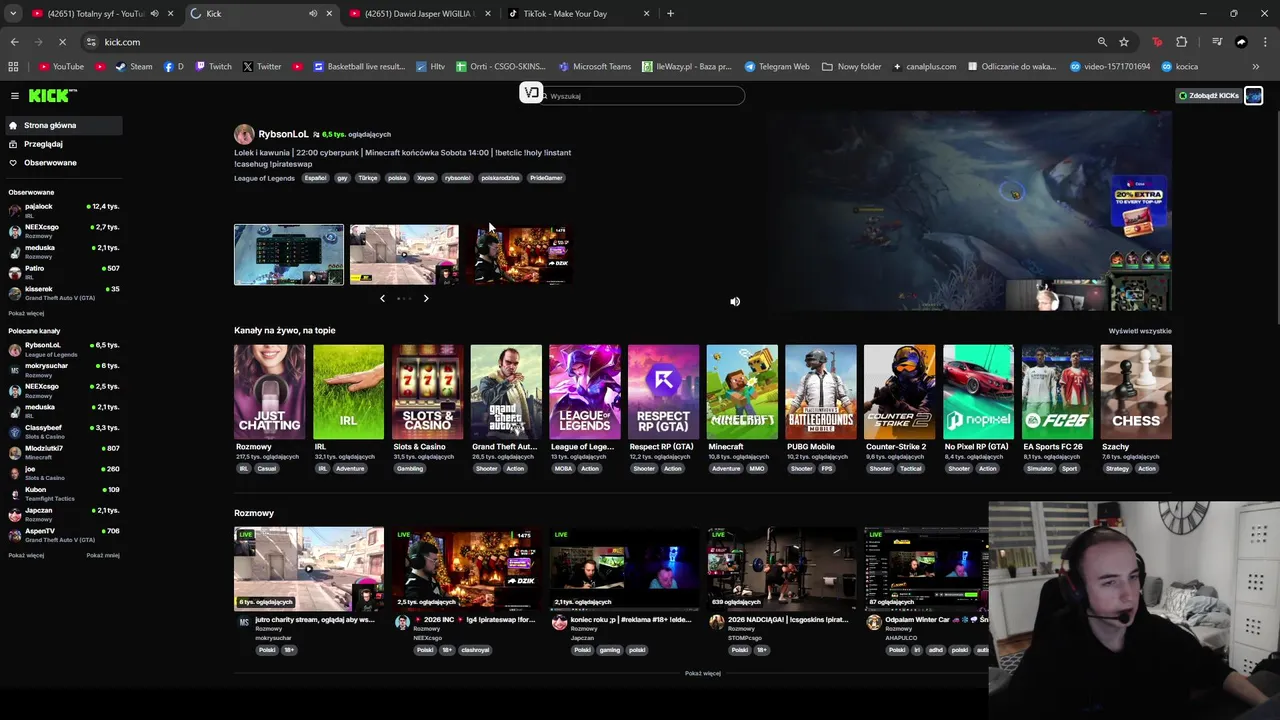Viewport: 1280px width, 720px height.
Task: Open a new browser tab
Action: 670,14
